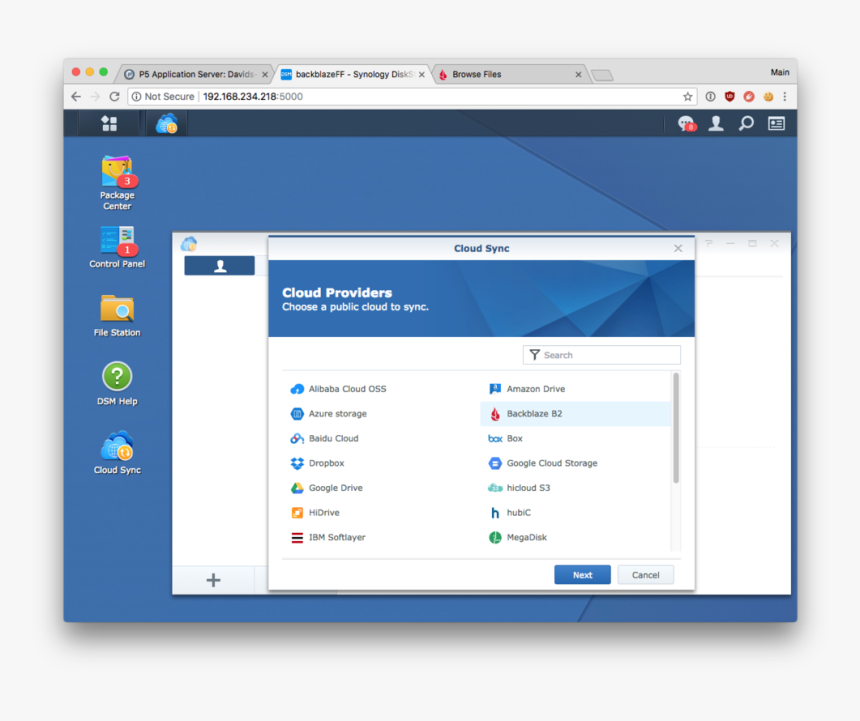The width and height of the screenshot is (860, 721).
Task: Bookmark this page with star icon
Action: point(687,96)
